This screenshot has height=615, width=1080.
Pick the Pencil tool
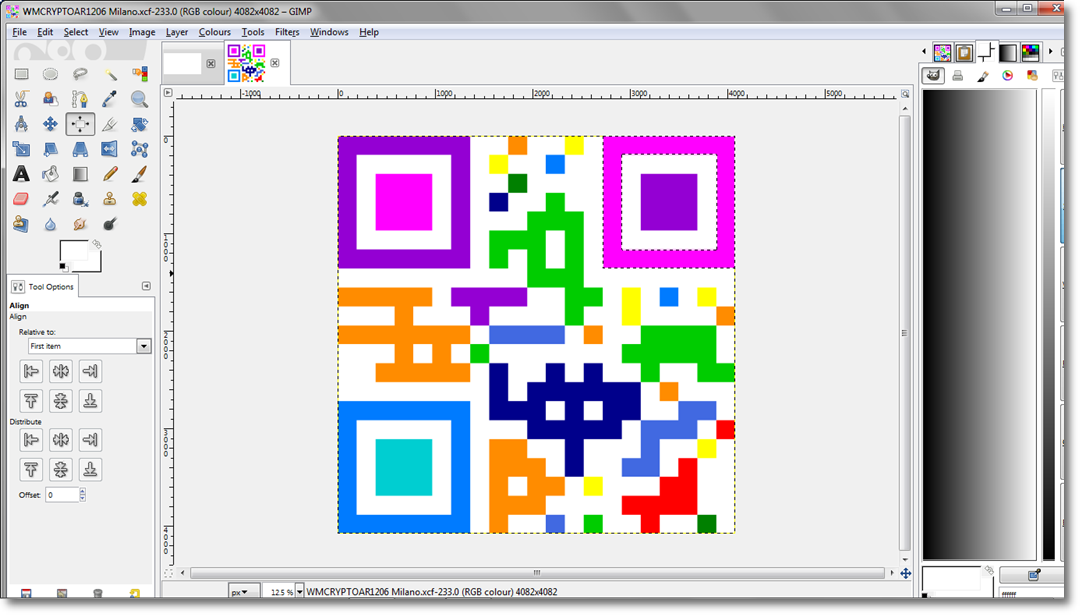tap(110, 174)
